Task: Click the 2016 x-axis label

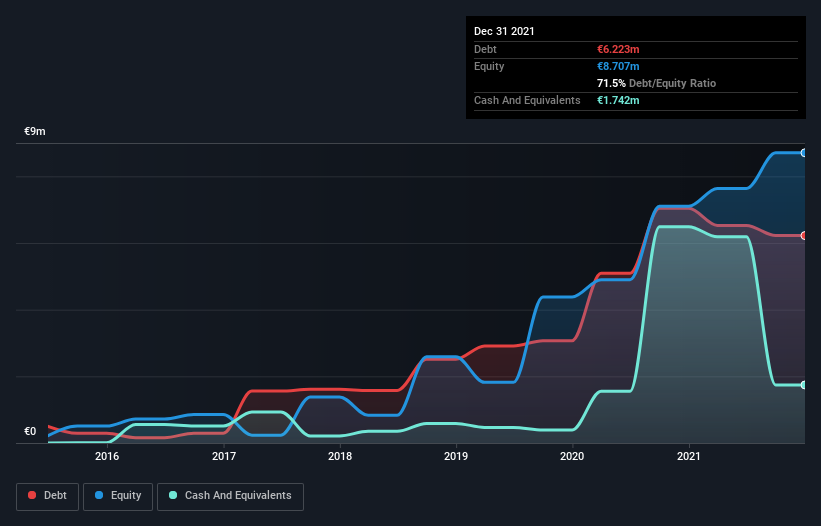Action: coord(107,456)
